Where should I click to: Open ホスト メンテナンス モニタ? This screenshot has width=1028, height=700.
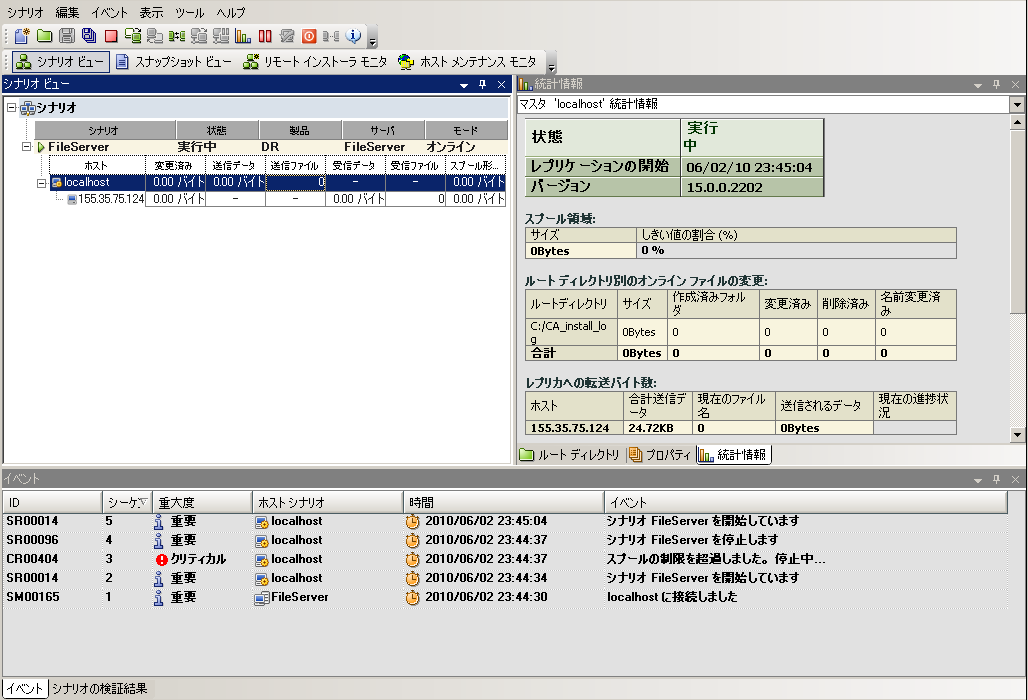coord(467,62)
